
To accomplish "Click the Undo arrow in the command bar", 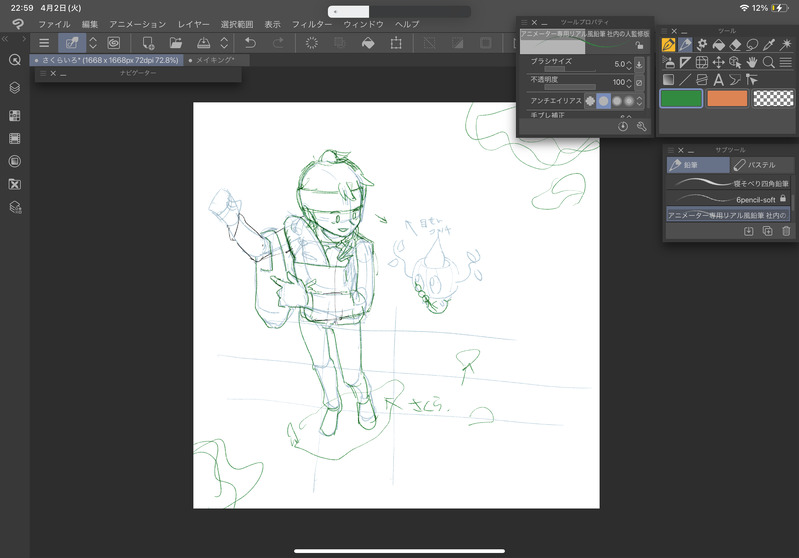I will 250,43.
